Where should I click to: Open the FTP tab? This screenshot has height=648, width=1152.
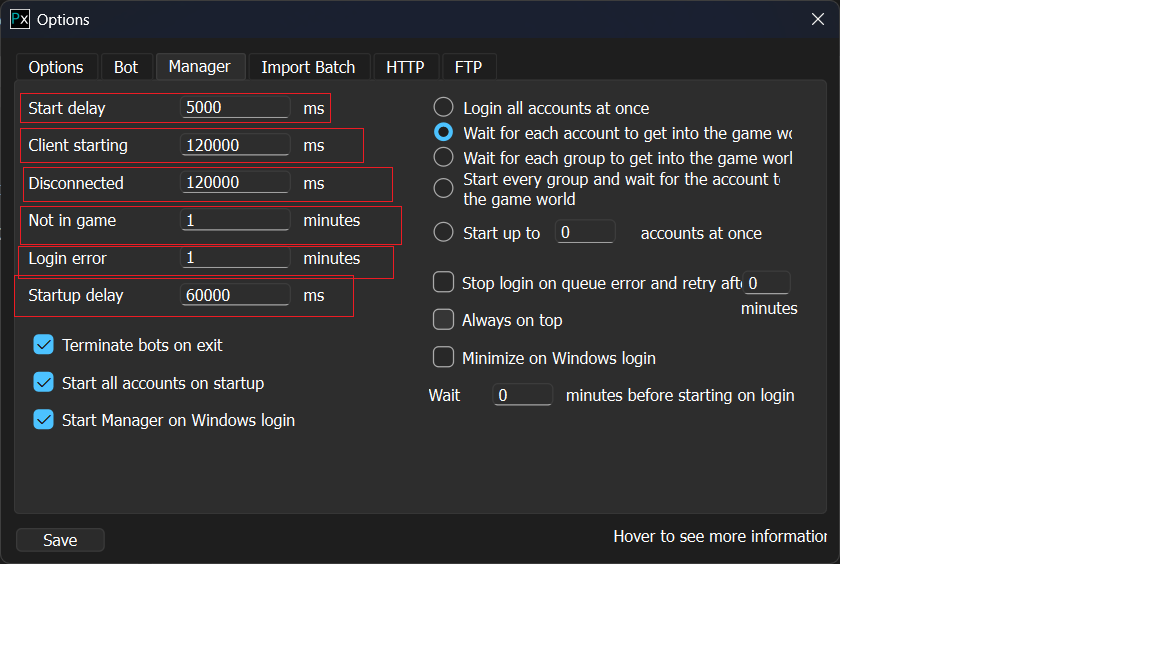pyautogui.click(x=468, y=67)
